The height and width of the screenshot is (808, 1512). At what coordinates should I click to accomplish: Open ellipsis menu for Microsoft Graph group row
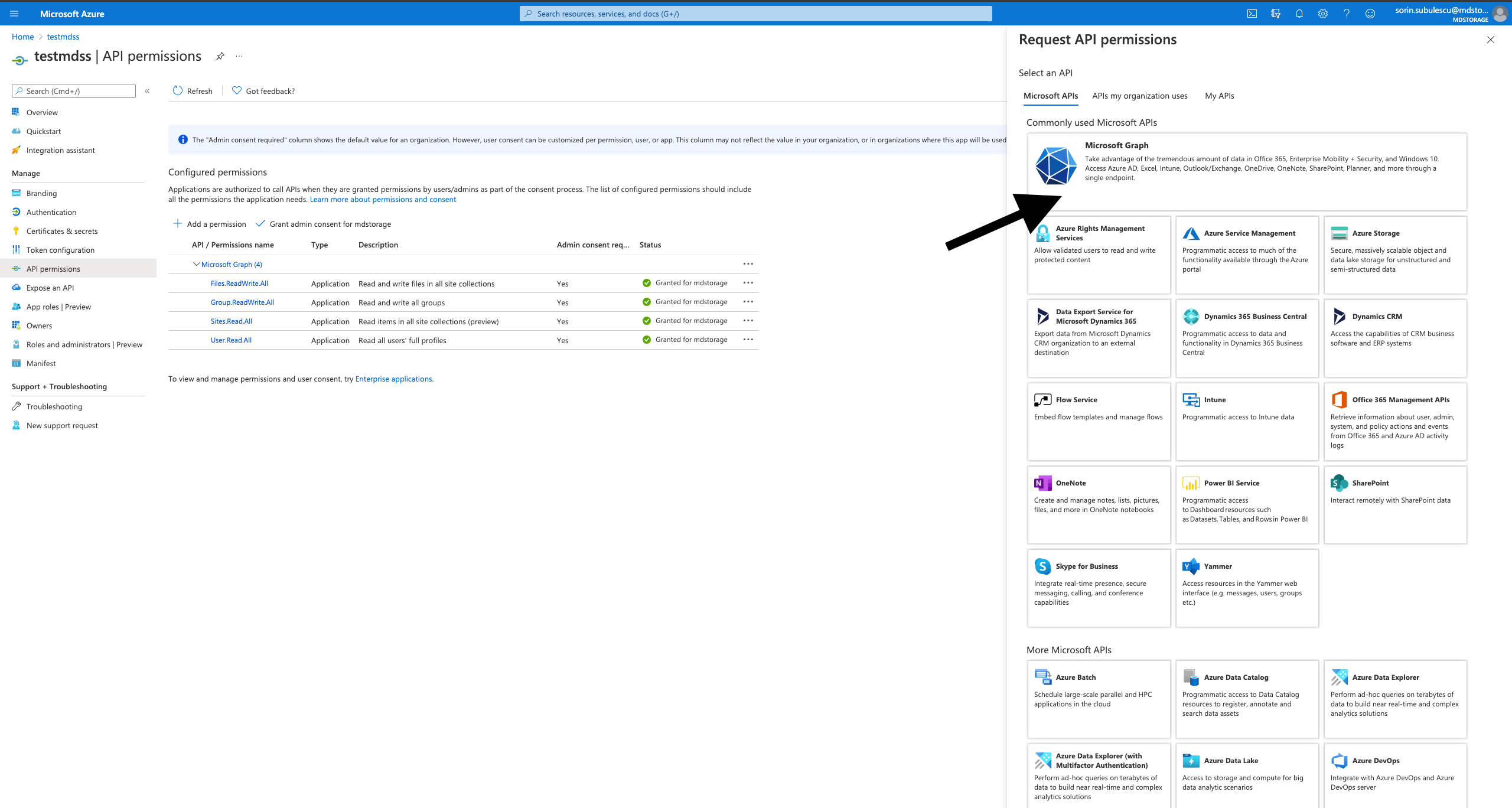coord(748,264)
